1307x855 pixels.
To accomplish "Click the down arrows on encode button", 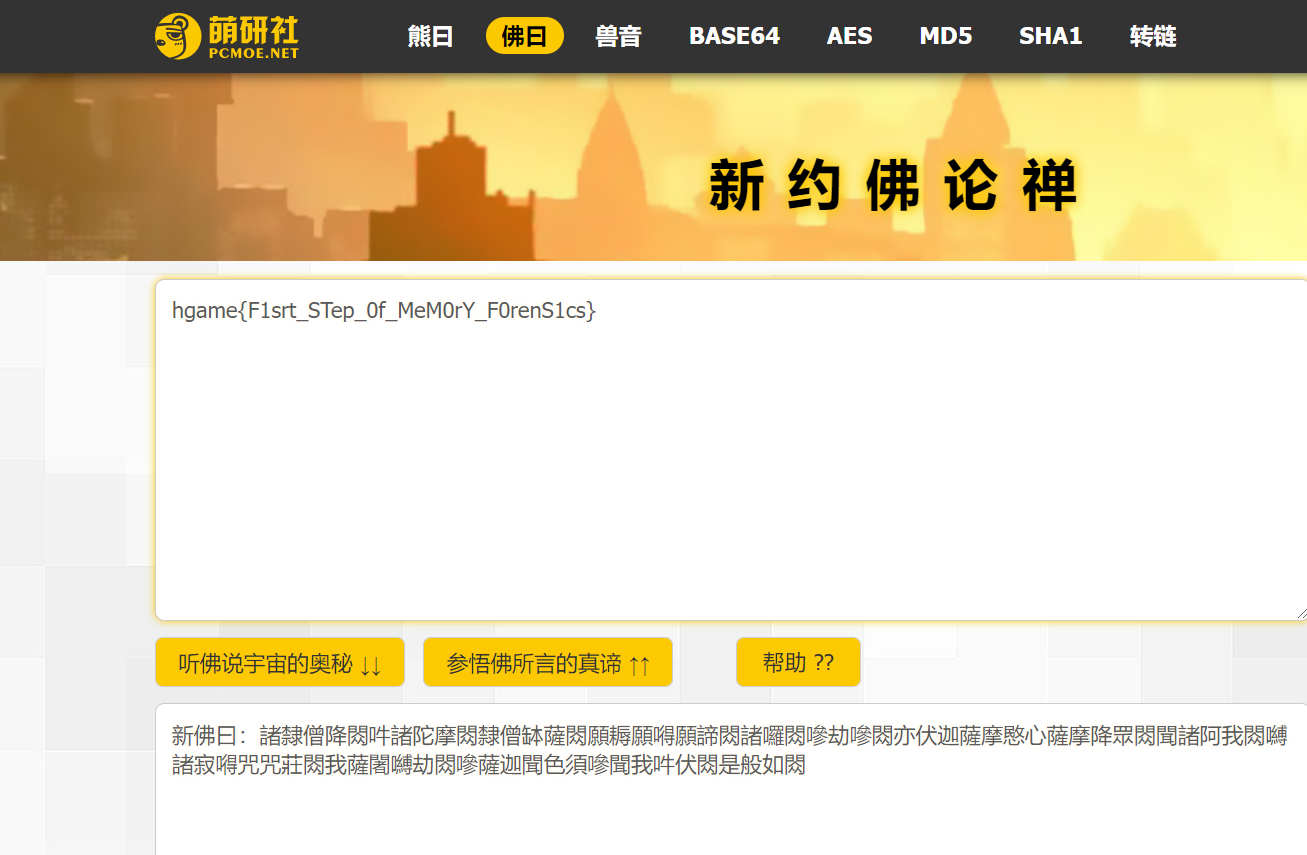I will 371,665.
